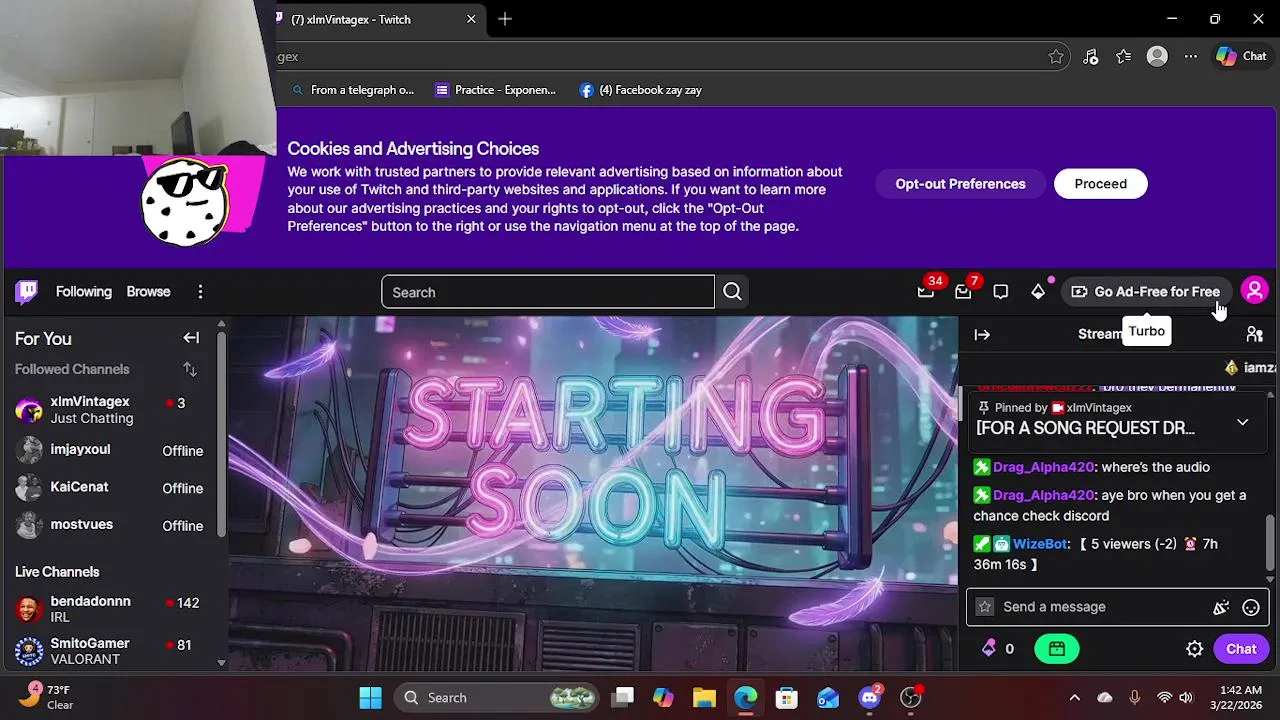The width and height of the screenshot is (1280, 720).
Task: Open browser extensions icon
Action: [1090, 57]
